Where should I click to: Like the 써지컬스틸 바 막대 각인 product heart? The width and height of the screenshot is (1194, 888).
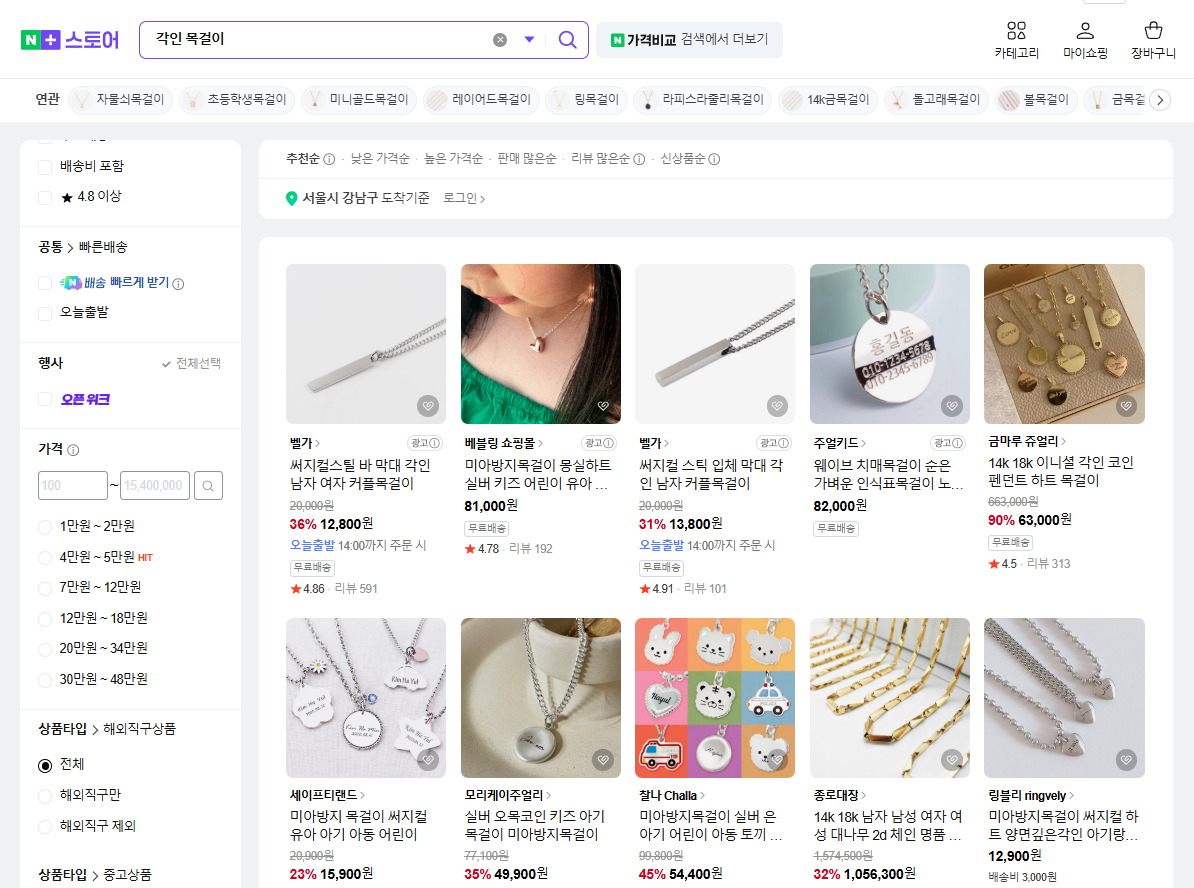(x=428, y=406)
